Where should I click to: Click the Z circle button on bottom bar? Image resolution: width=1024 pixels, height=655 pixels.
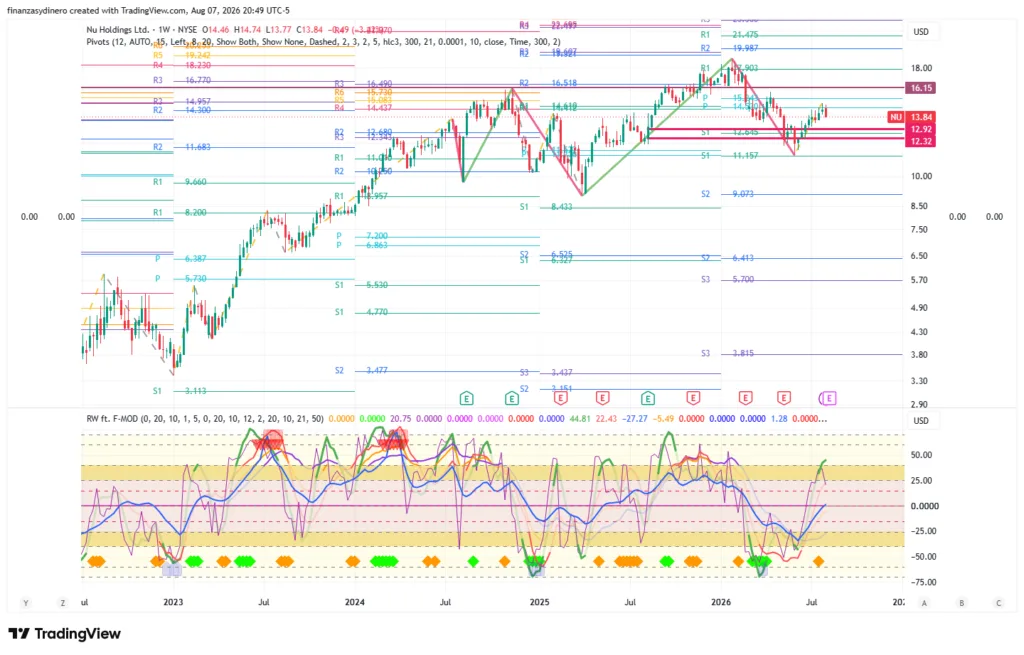63,603
